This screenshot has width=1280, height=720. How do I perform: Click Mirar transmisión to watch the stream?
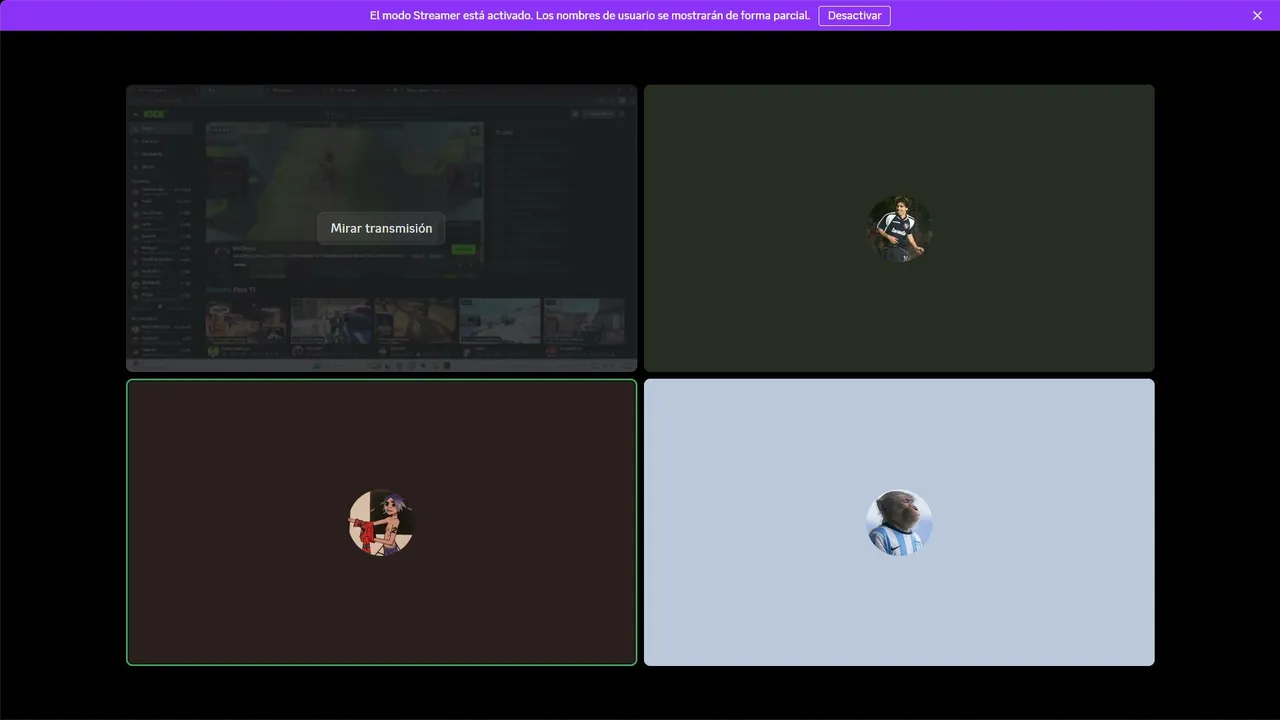click(381, 228)
